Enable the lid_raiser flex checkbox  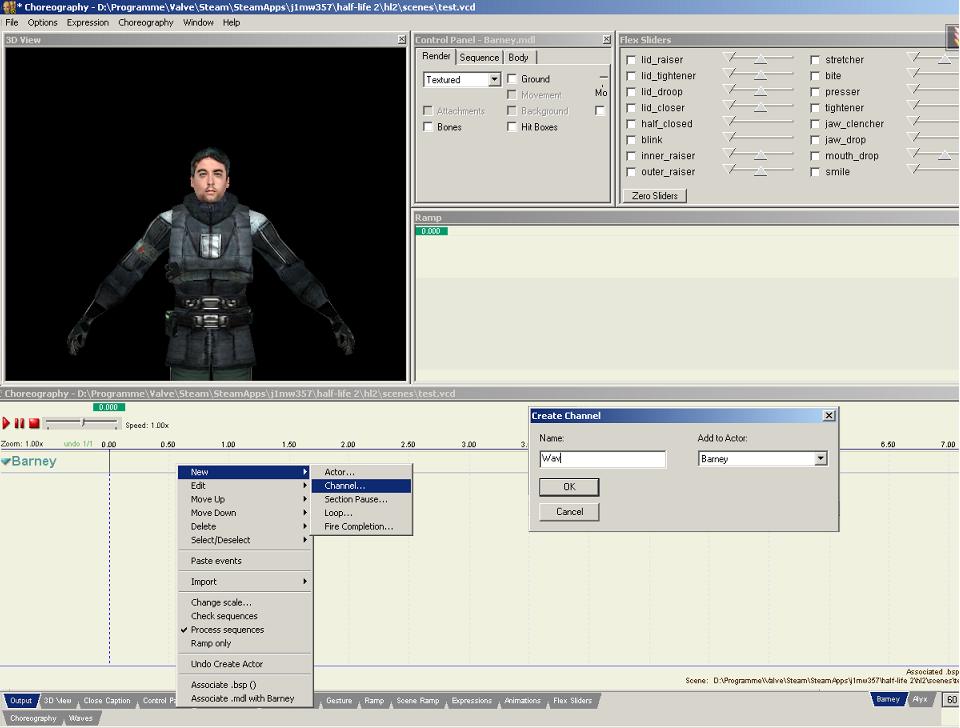631,60
